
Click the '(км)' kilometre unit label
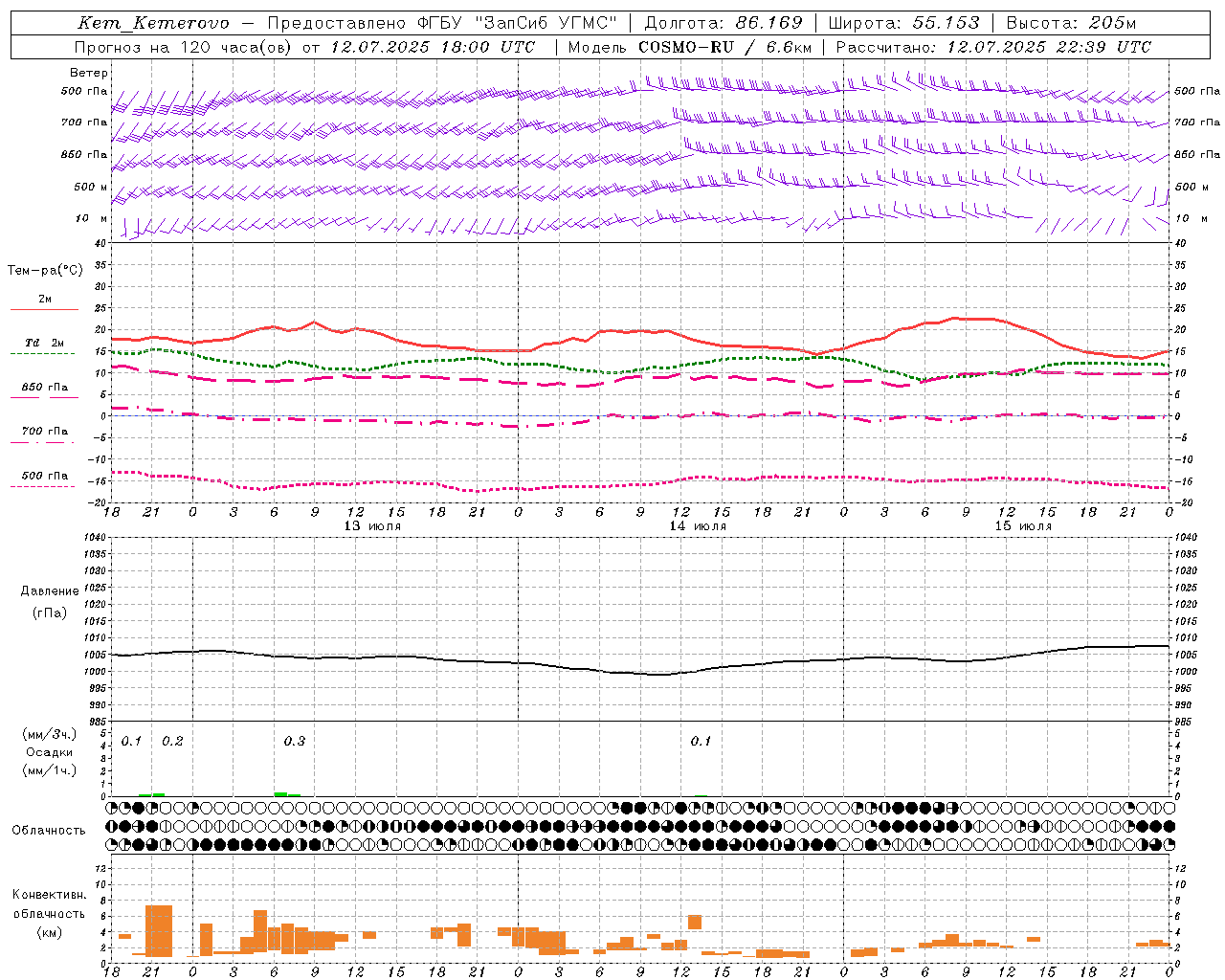pos(50,933)
